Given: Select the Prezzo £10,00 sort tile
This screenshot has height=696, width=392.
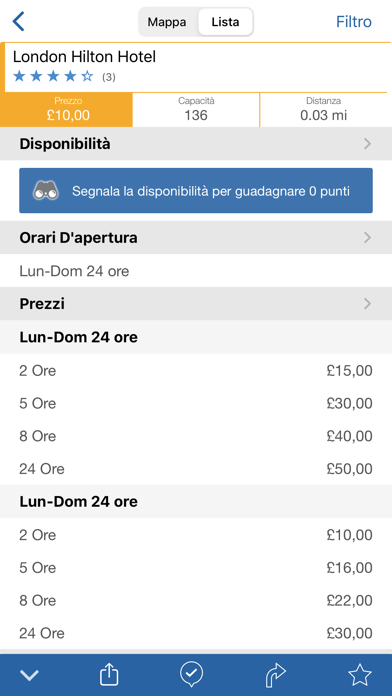Looking at the screenshot, I should coord(67,110).
